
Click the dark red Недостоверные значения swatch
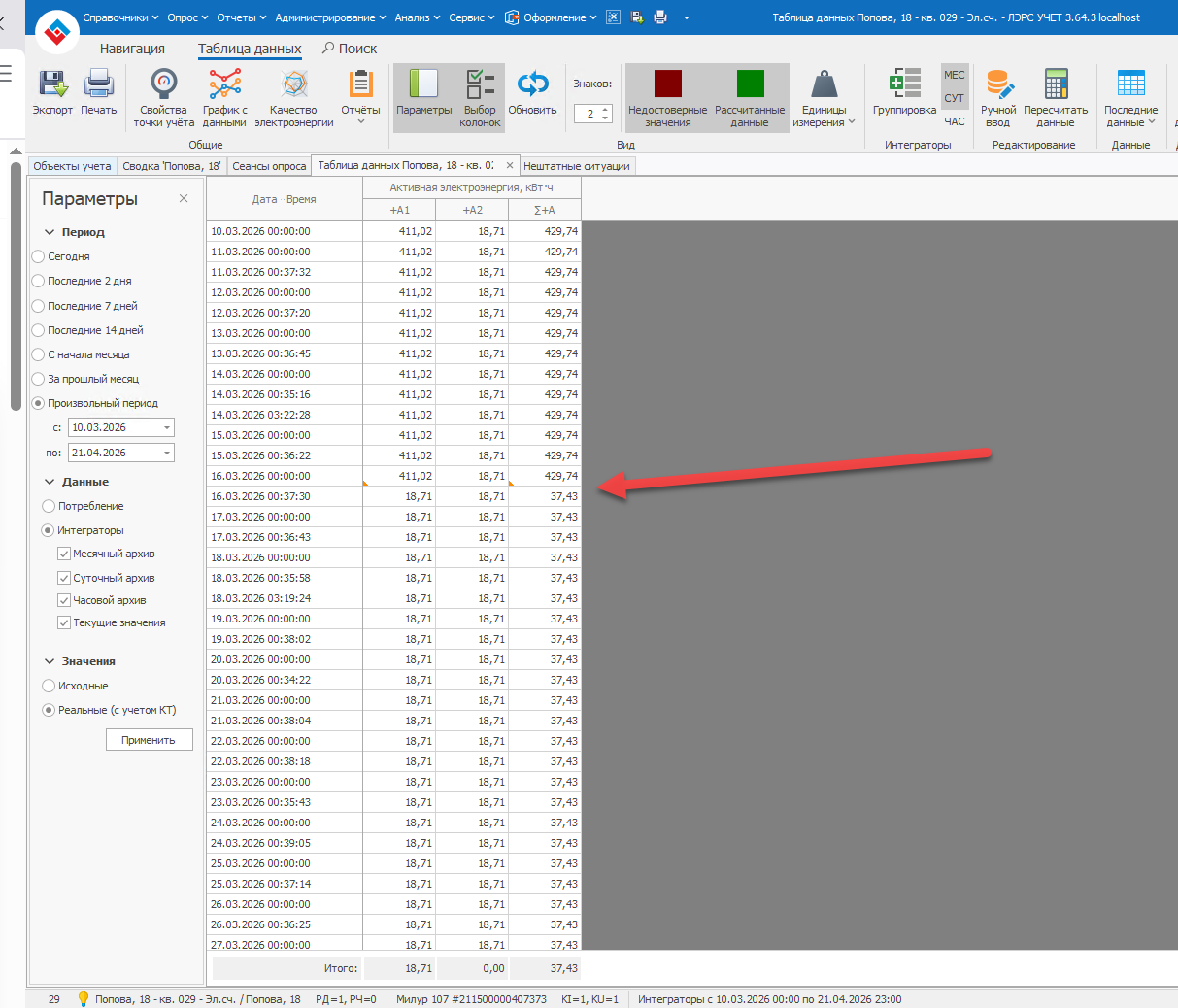tap(668, 84)
